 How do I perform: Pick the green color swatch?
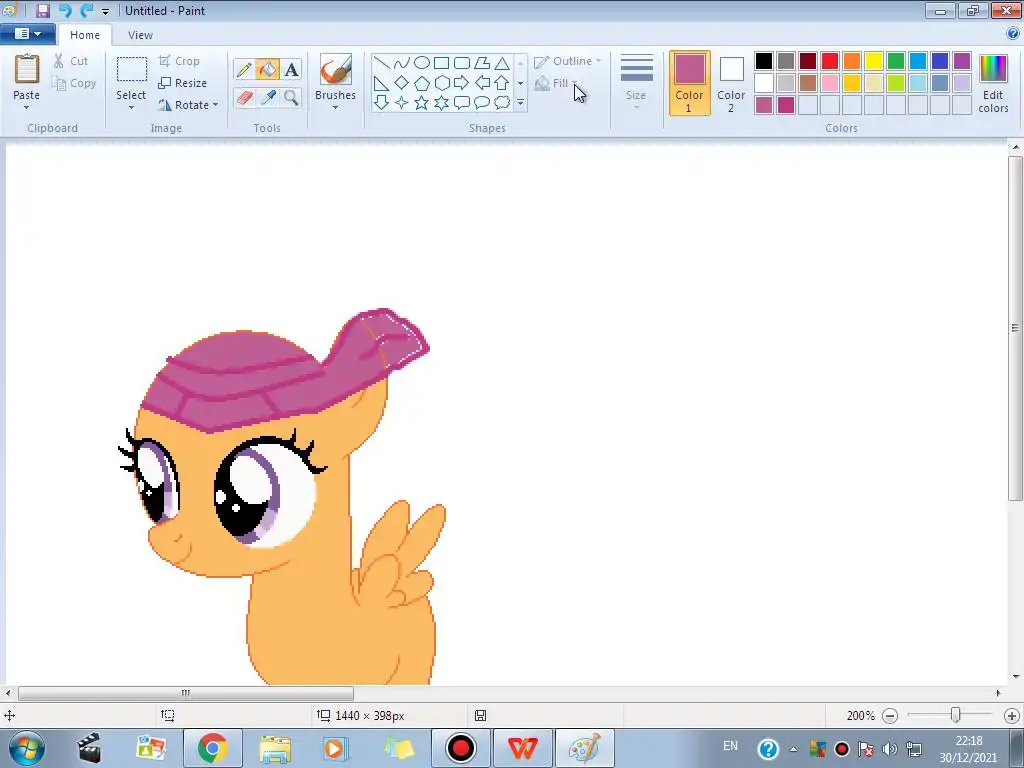[x=895, y=61]
